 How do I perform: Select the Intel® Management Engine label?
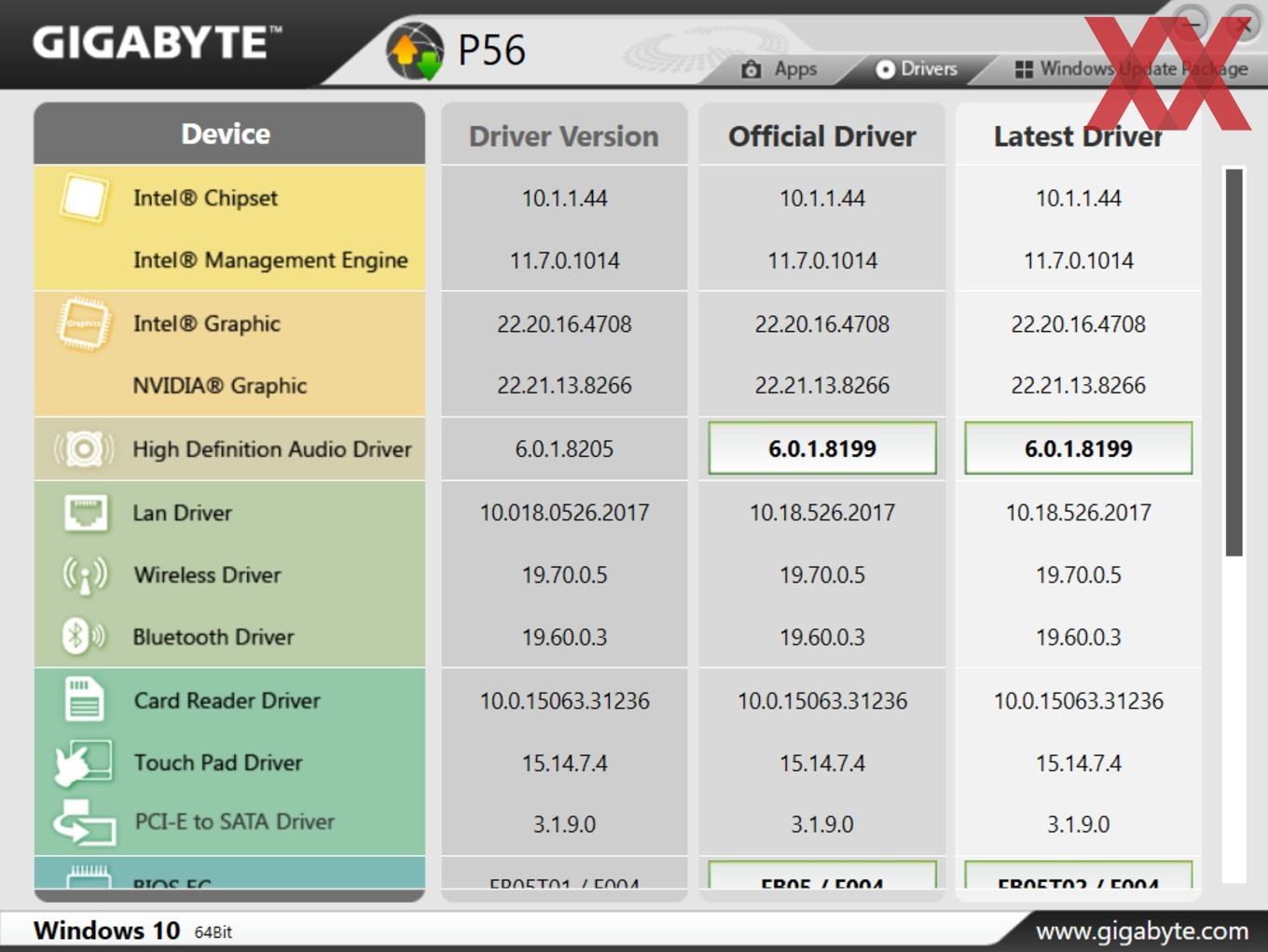[x=270, y=260]
